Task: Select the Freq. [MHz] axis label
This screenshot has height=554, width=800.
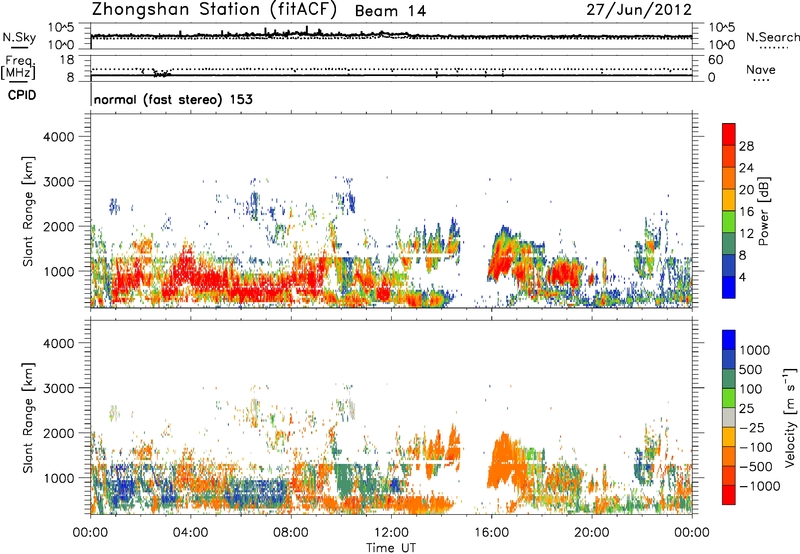Action: [18, 68]
